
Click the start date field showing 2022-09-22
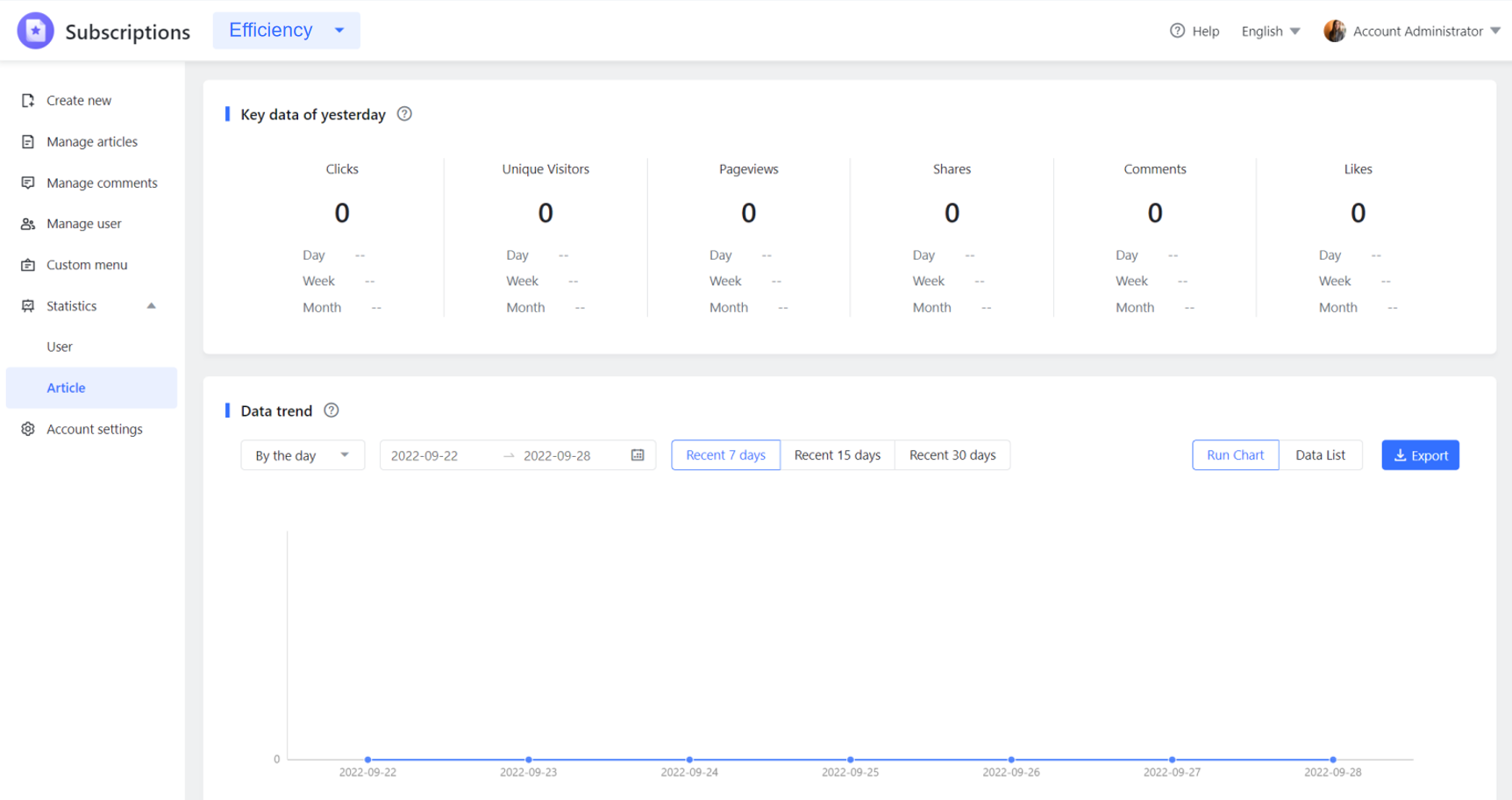click(424, 455)
